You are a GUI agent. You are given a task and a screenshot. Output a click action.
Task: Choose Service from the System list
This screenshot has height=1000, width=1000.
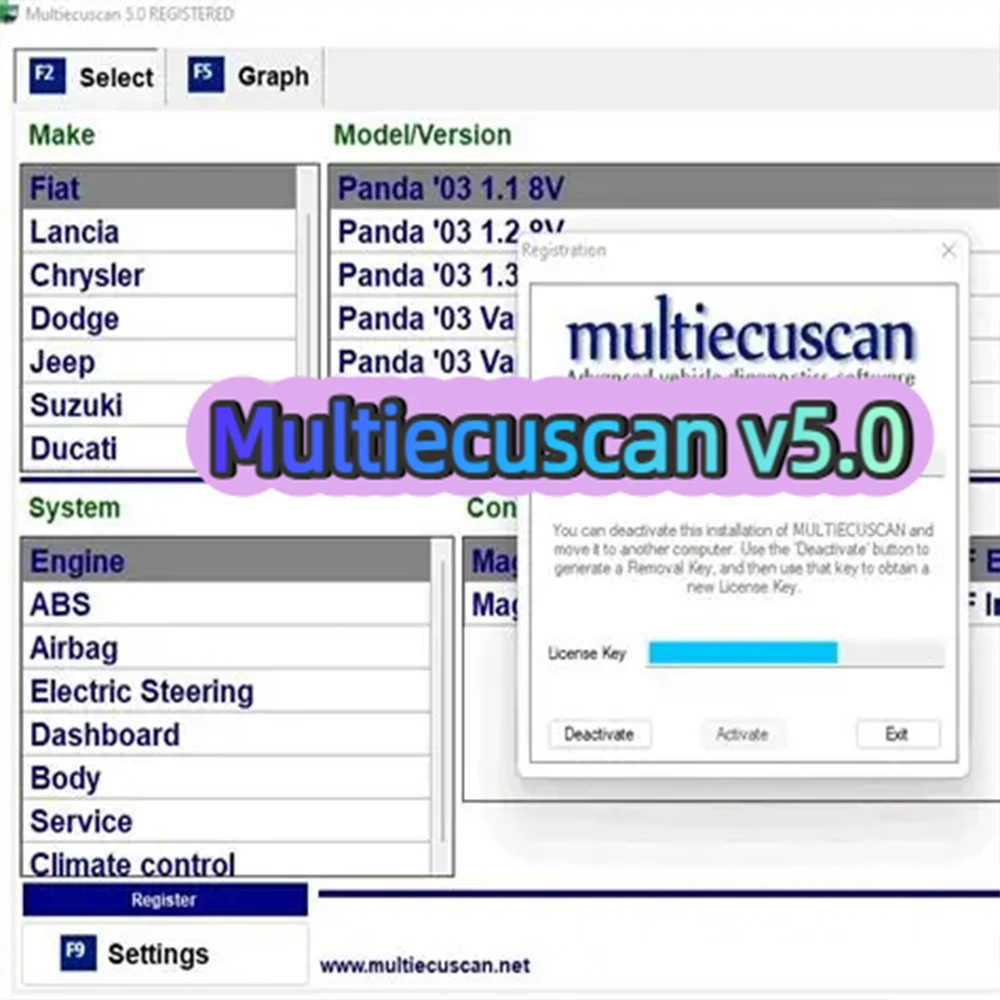tap(226, 821)
